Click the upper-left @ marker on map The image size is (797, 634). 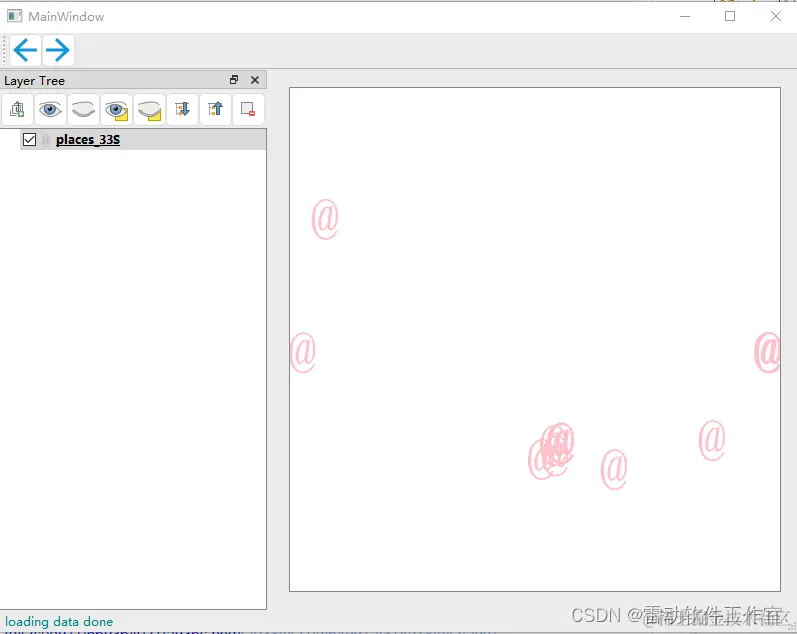tap(325, 219)
